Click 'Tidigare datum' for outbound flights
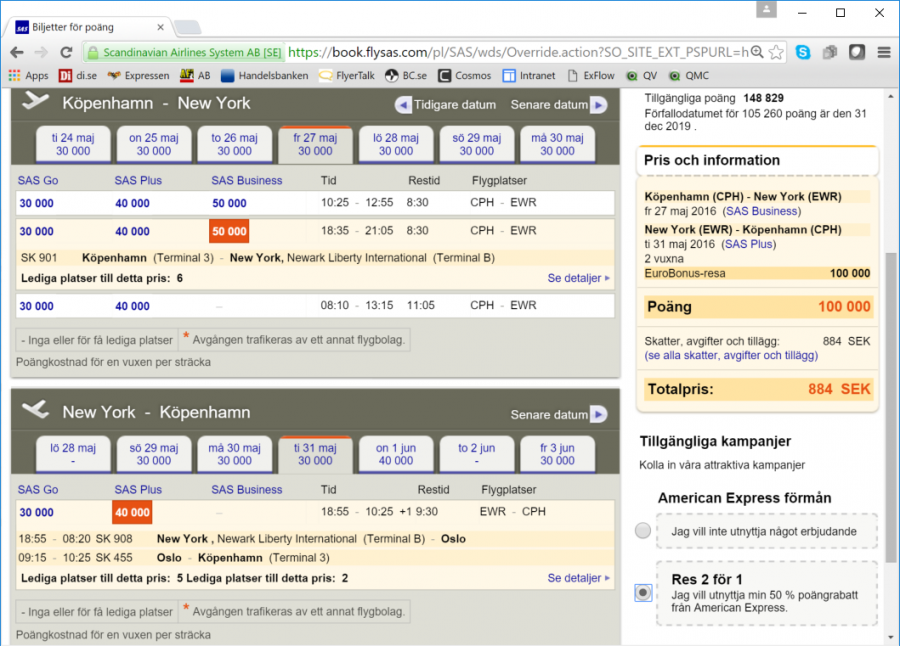Viewport: 900px width, 646px height. [x=446, y=105]
